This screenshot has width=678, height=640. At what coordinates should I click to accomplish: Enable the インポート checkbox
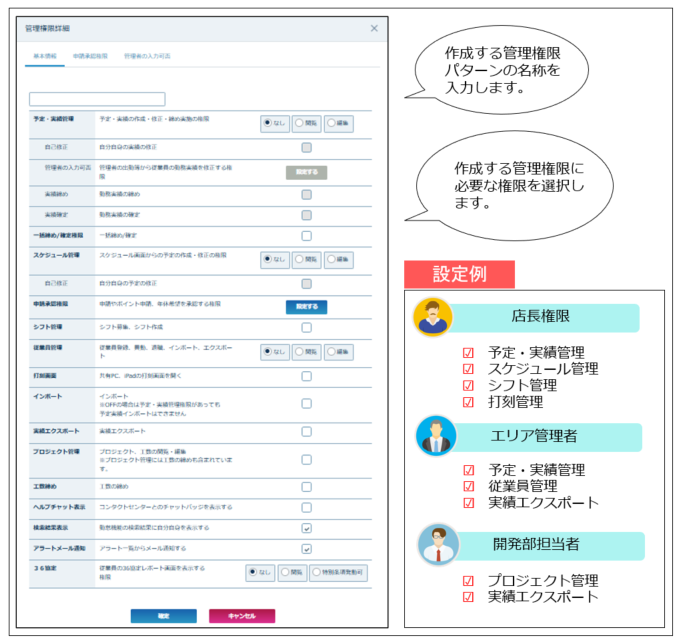307,404
